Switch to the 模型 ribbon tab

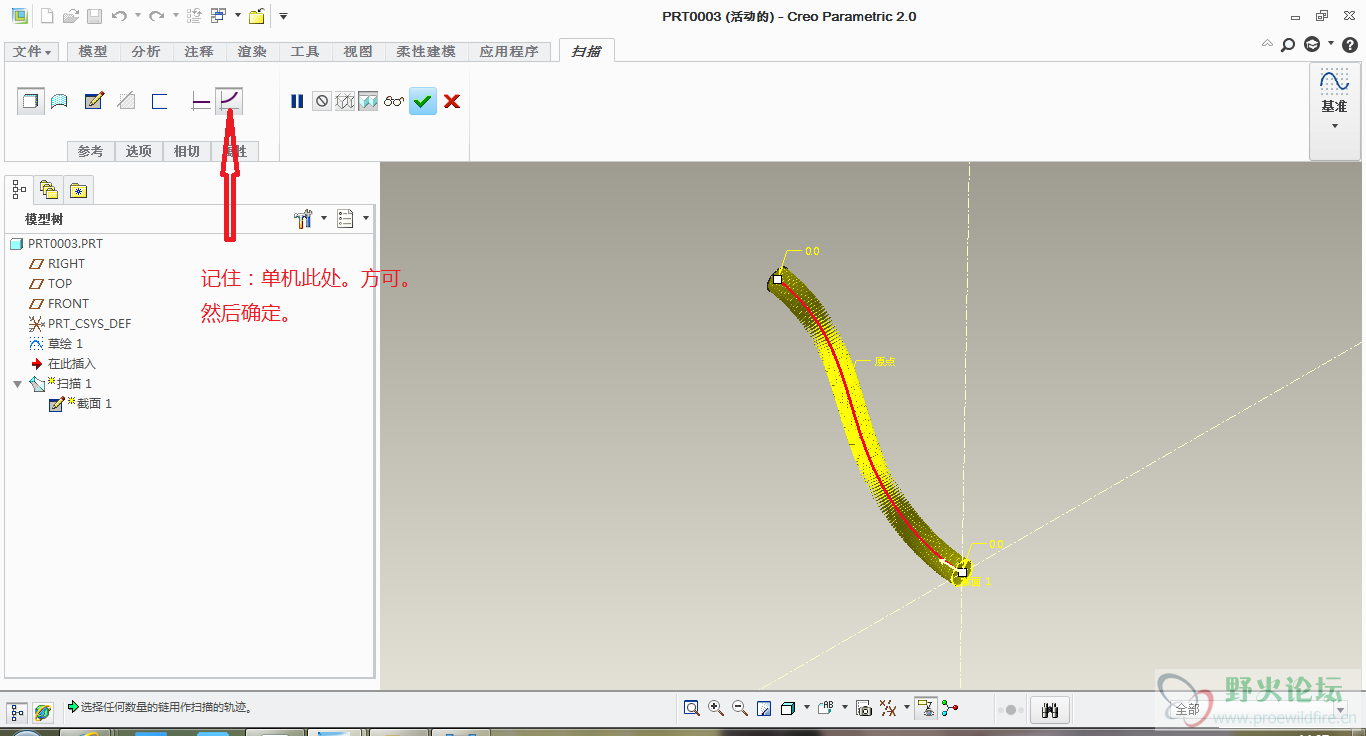pos(93,51)
